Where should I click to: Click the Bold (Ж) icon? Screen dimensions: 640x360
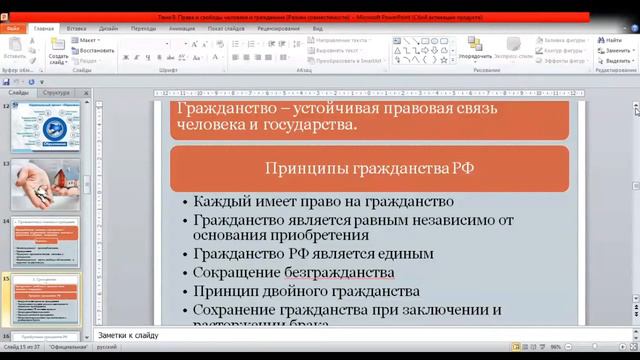click(126, 58)
